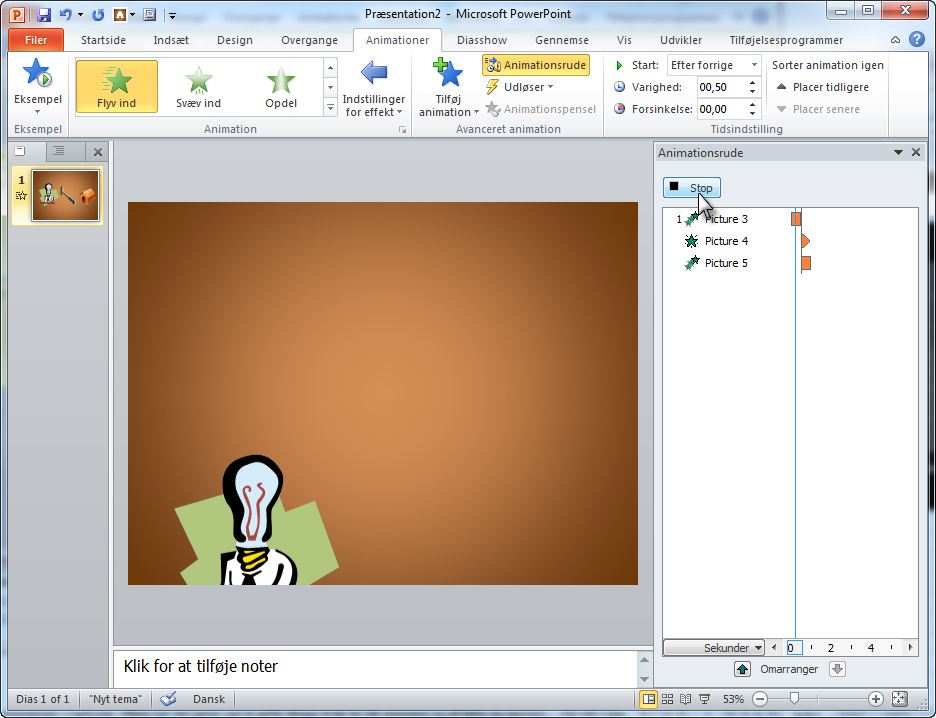Click the zoom slider handle

794,699
